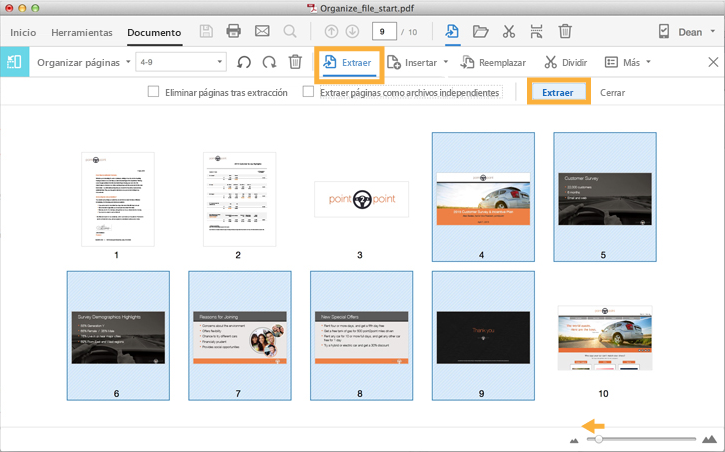Viewport: 725px width, 452px height.
Task: Print the document with printer icon
Action: pos(233,31)
